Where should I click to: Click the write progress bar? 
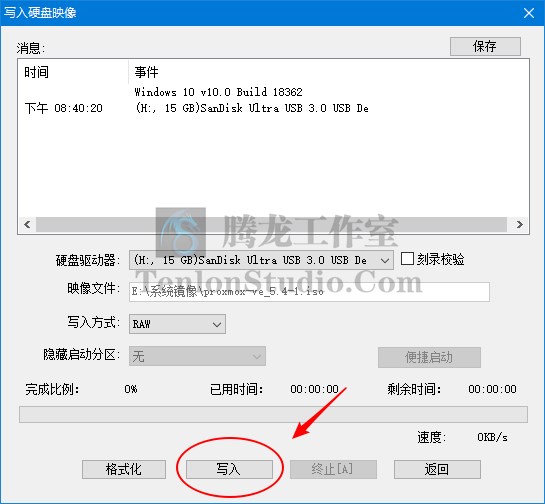(273, 414)
